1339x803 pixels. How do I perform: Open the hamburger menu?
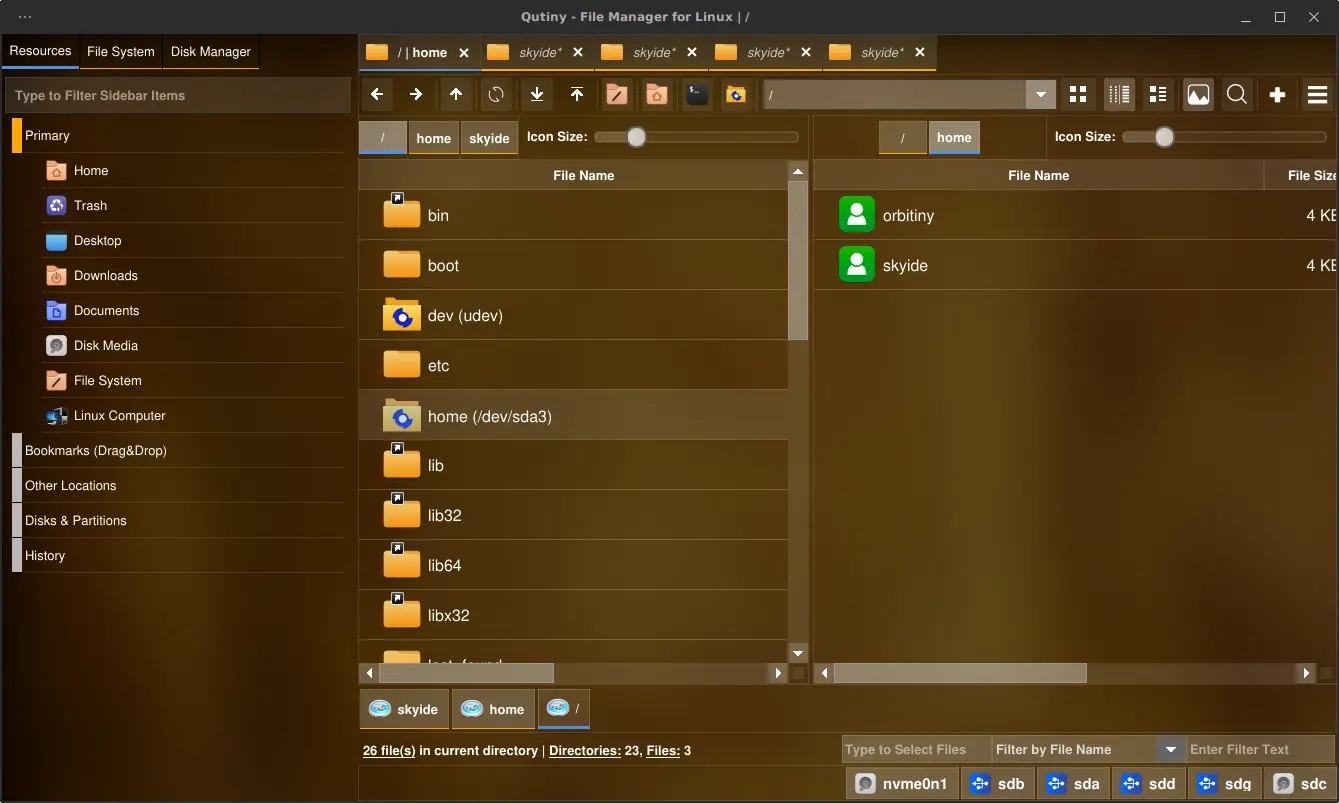1317,95
